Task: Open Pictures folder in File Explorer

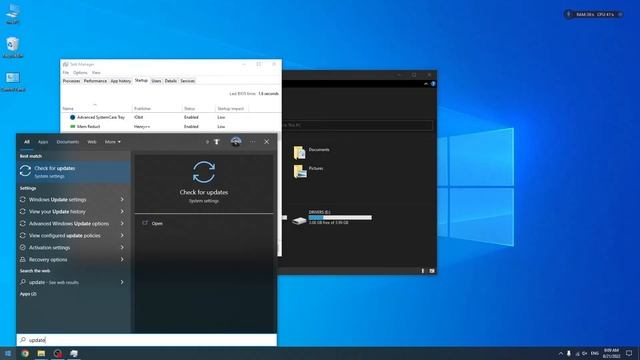Action: (309, 171)
